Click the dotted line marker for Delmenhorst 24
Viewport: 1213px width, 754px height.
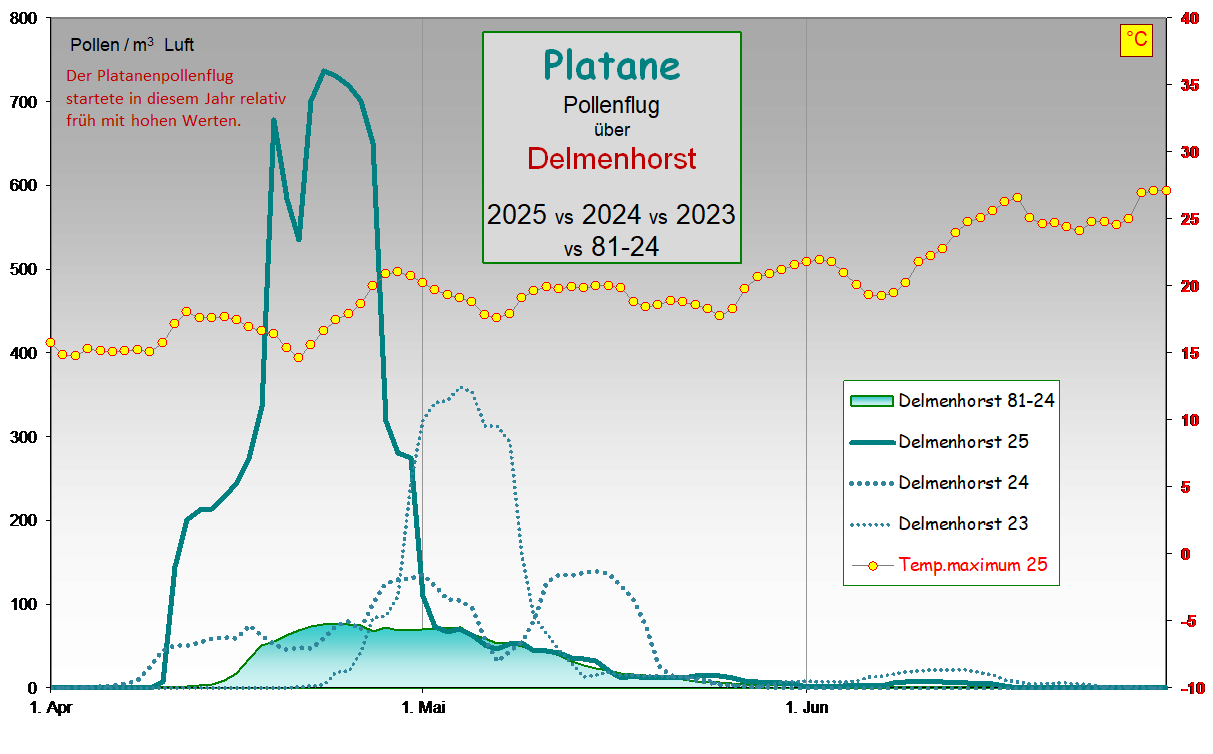[x=870, y=483]
